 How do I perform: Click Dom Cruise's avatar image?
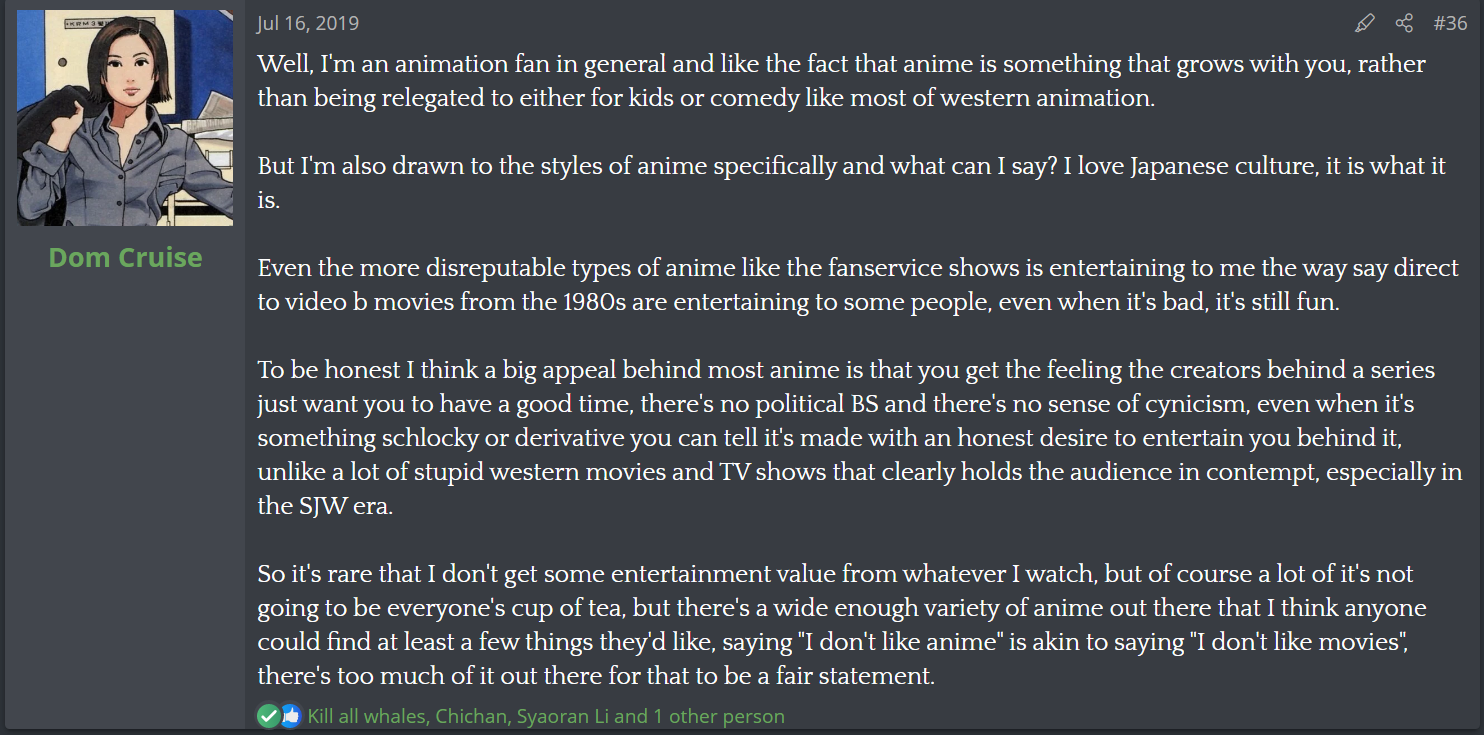[x=125, y=117]
